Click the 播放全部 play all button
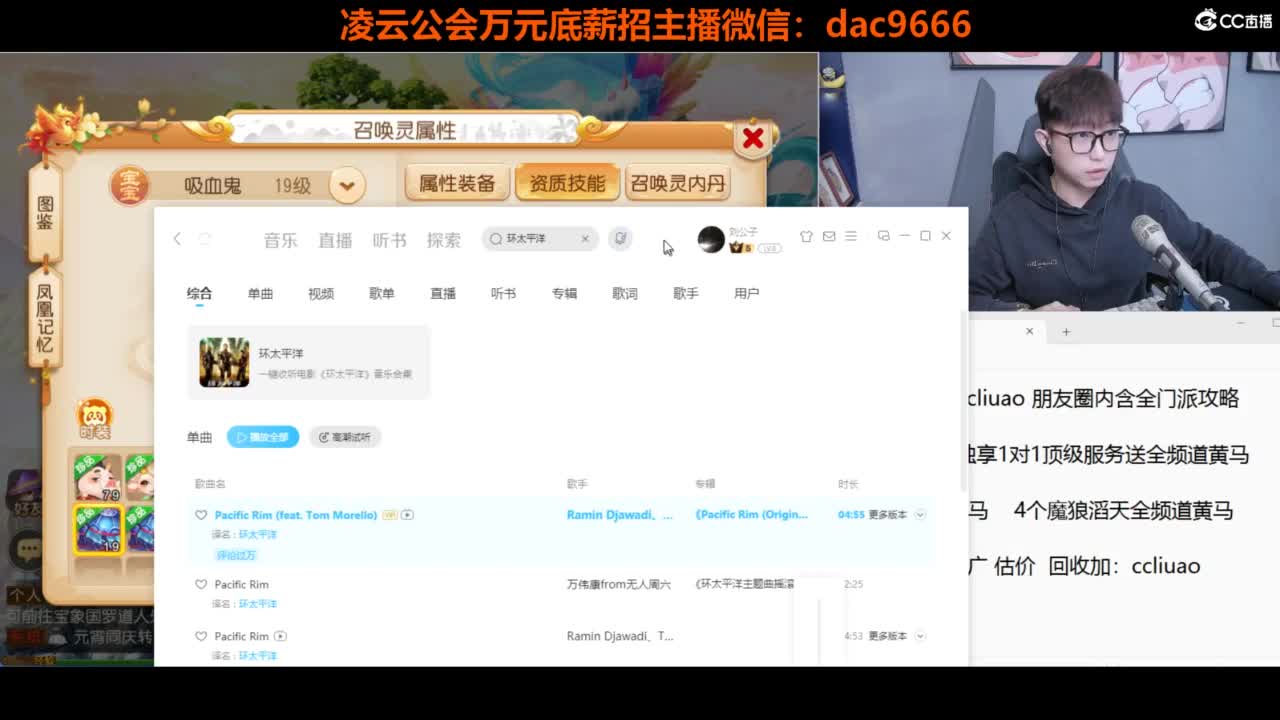The width and height of the screenshot is (1280, 720). pos(263,437)
